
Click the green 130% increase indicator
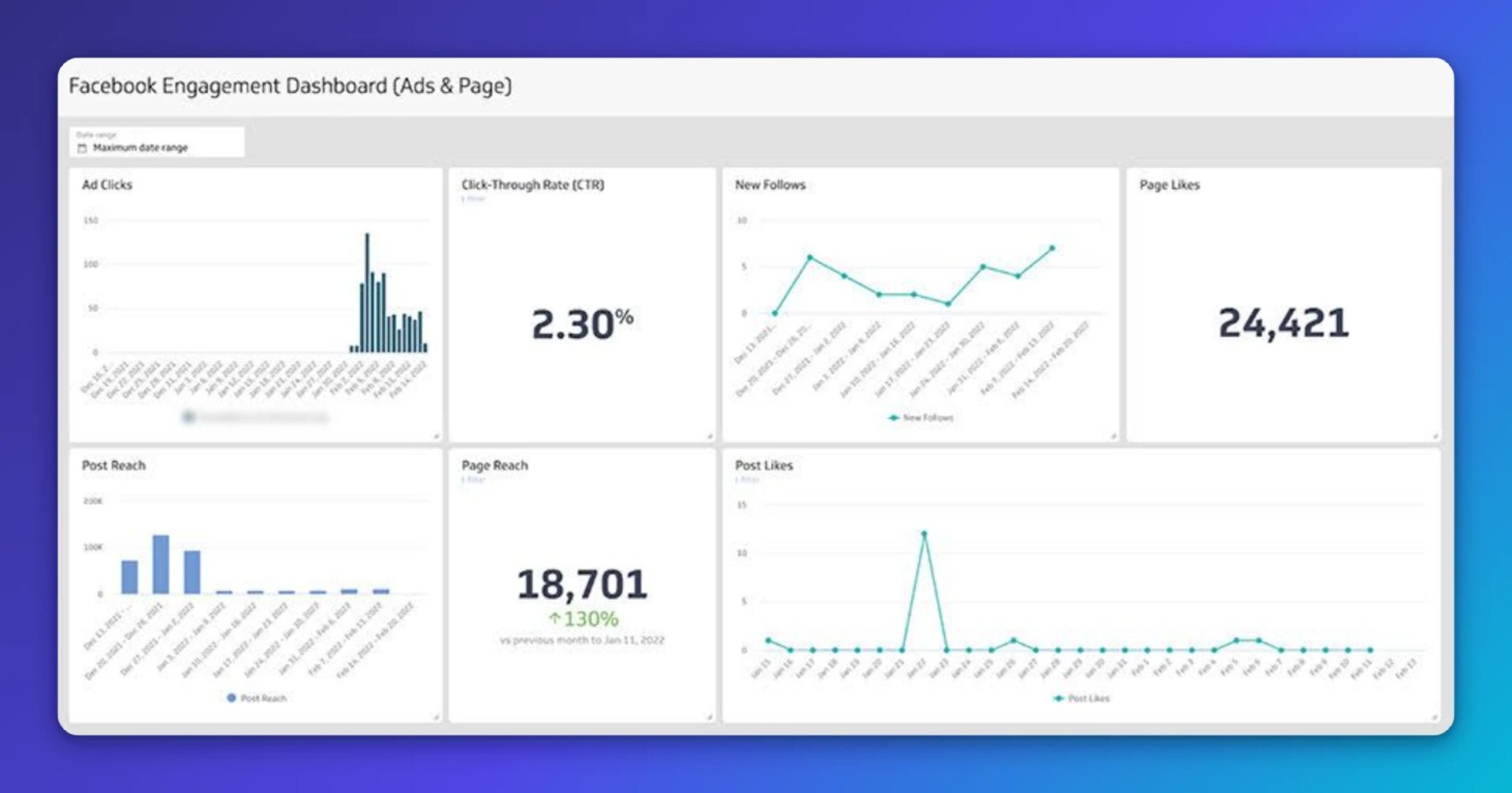click(x=584, y=619)
